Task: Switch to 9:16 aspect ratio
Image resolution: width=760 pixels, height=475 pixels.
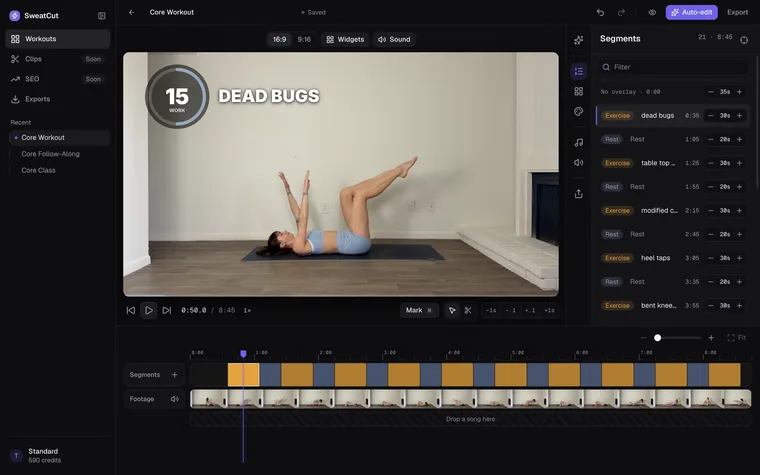Action: tap(304, 40)
